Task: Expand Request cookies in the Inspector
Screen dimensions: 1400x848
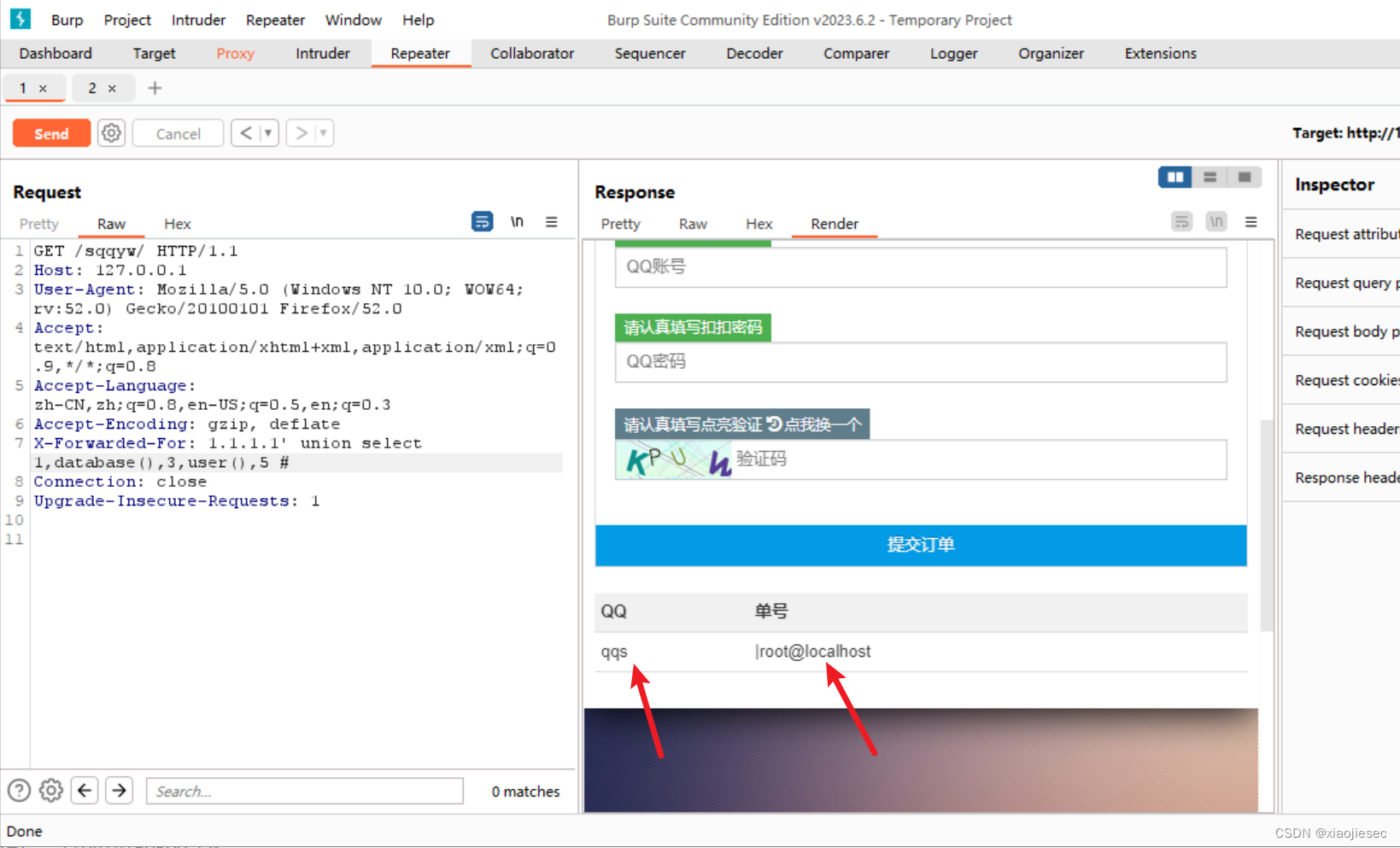Action: click(x=1345, y=379)
